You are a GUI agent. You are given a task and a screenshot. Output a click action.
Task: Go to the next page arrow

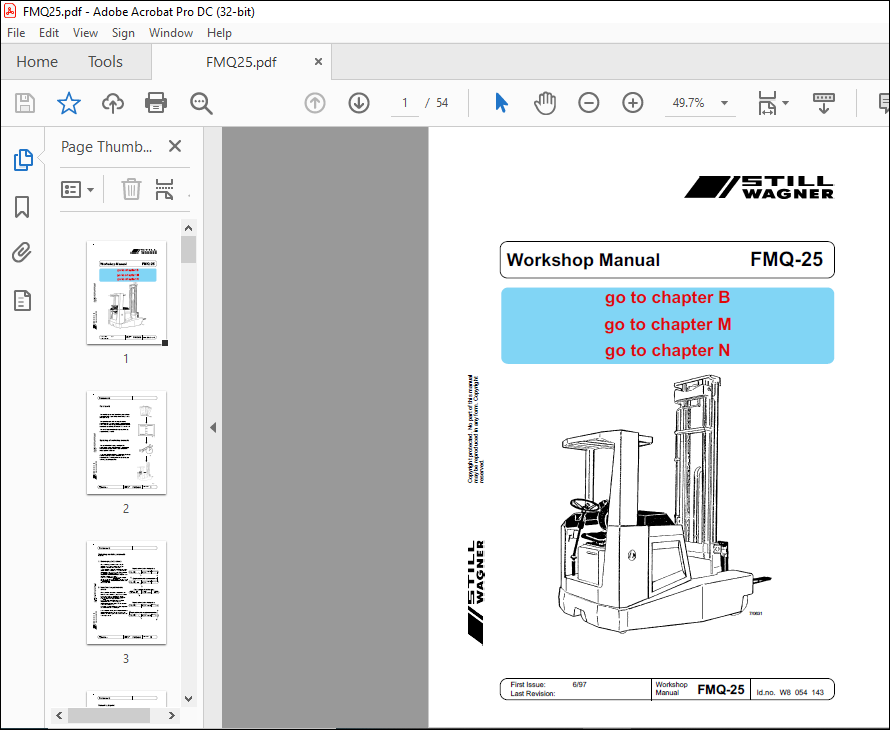(359, 103)
